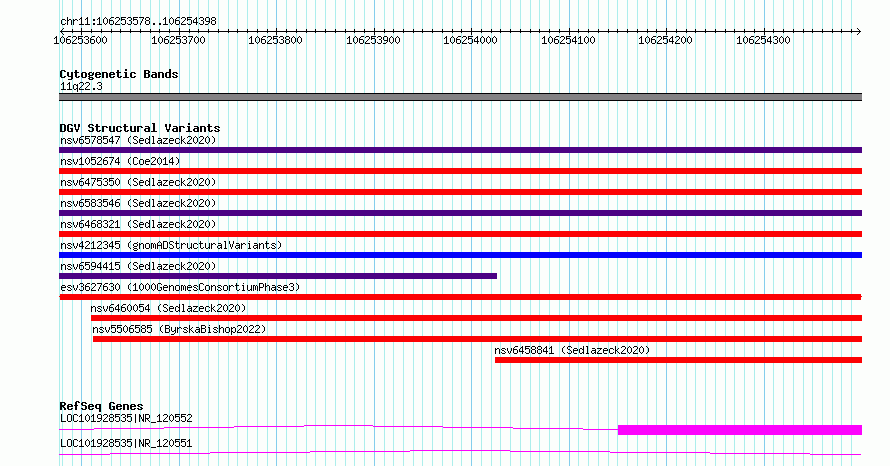Click the red bar under nsv6468321
The height and width of the screenshot is (466, 890).
[460, 234]
